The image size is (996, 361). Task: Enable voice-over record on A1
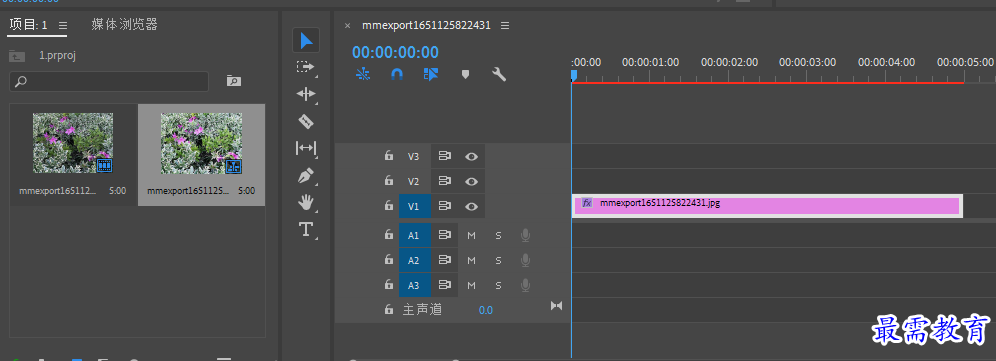pyautogui.click(x=525, y=235)
